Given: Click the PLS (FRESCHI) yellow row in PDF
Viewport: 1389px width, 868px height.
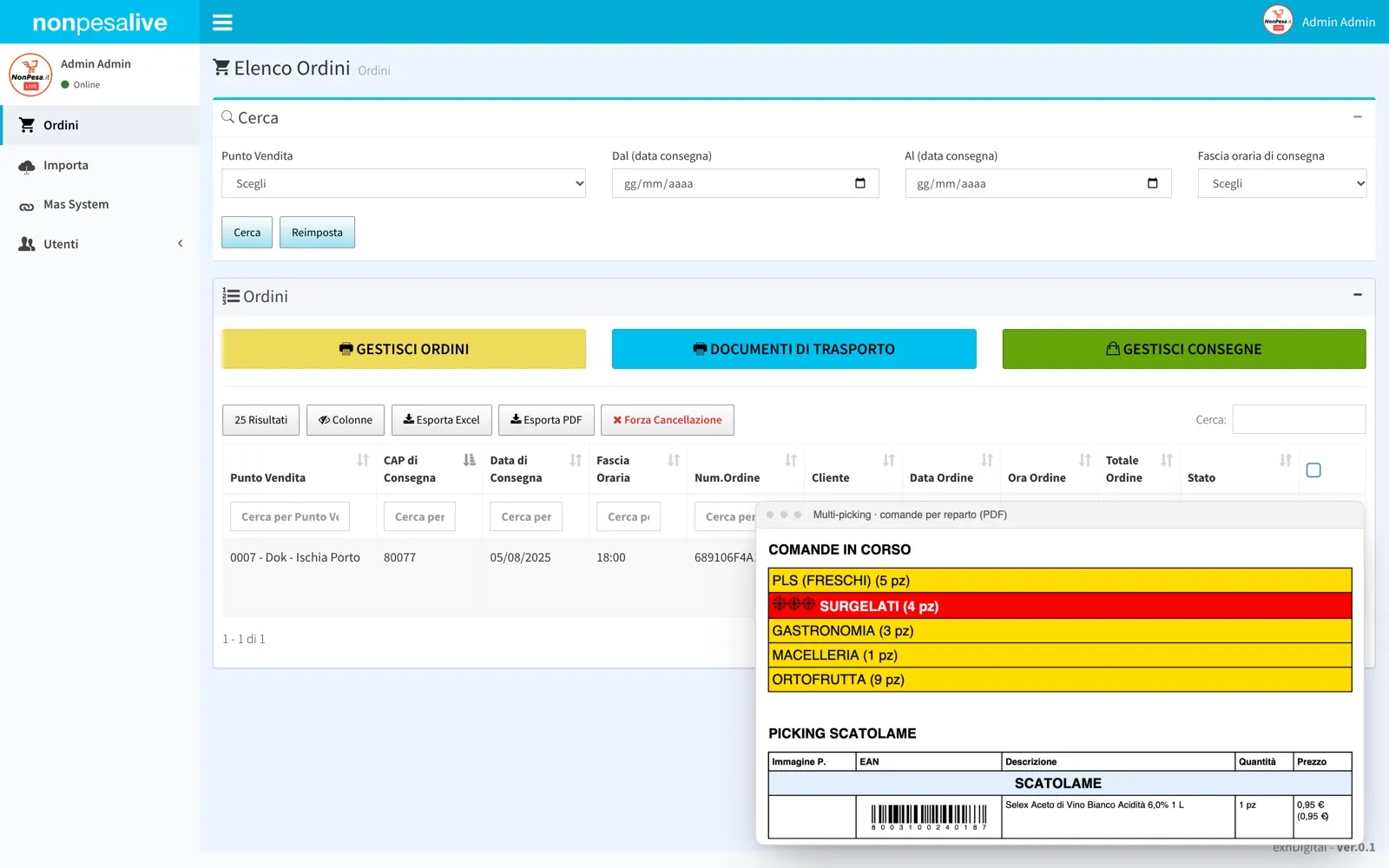Looking at the screenshot, I should click(x=1060, y=581).
